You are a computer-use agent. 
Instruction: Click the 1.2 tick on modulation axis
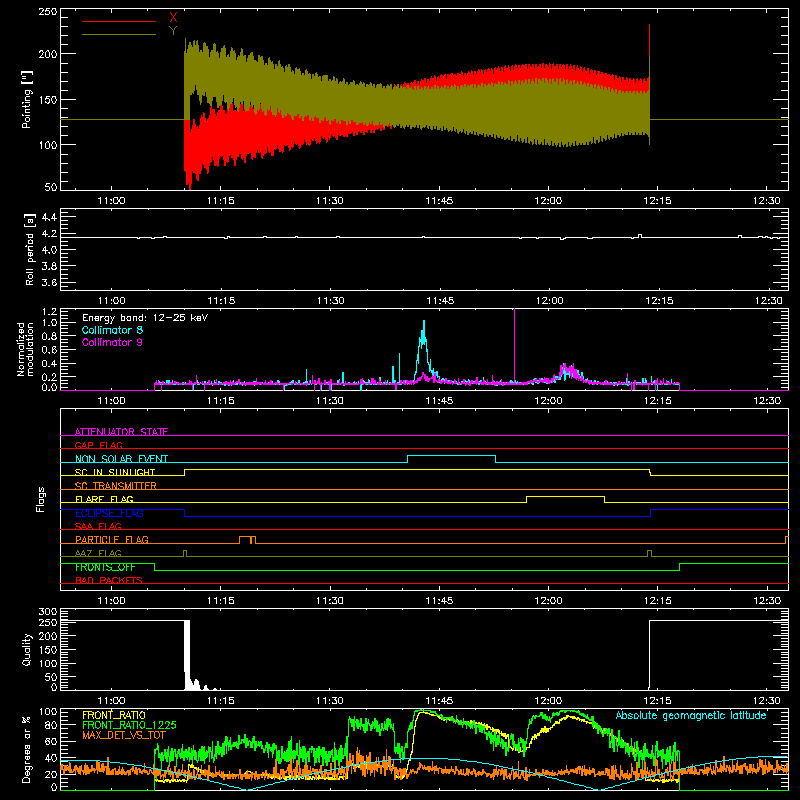(x=49, y=312)
